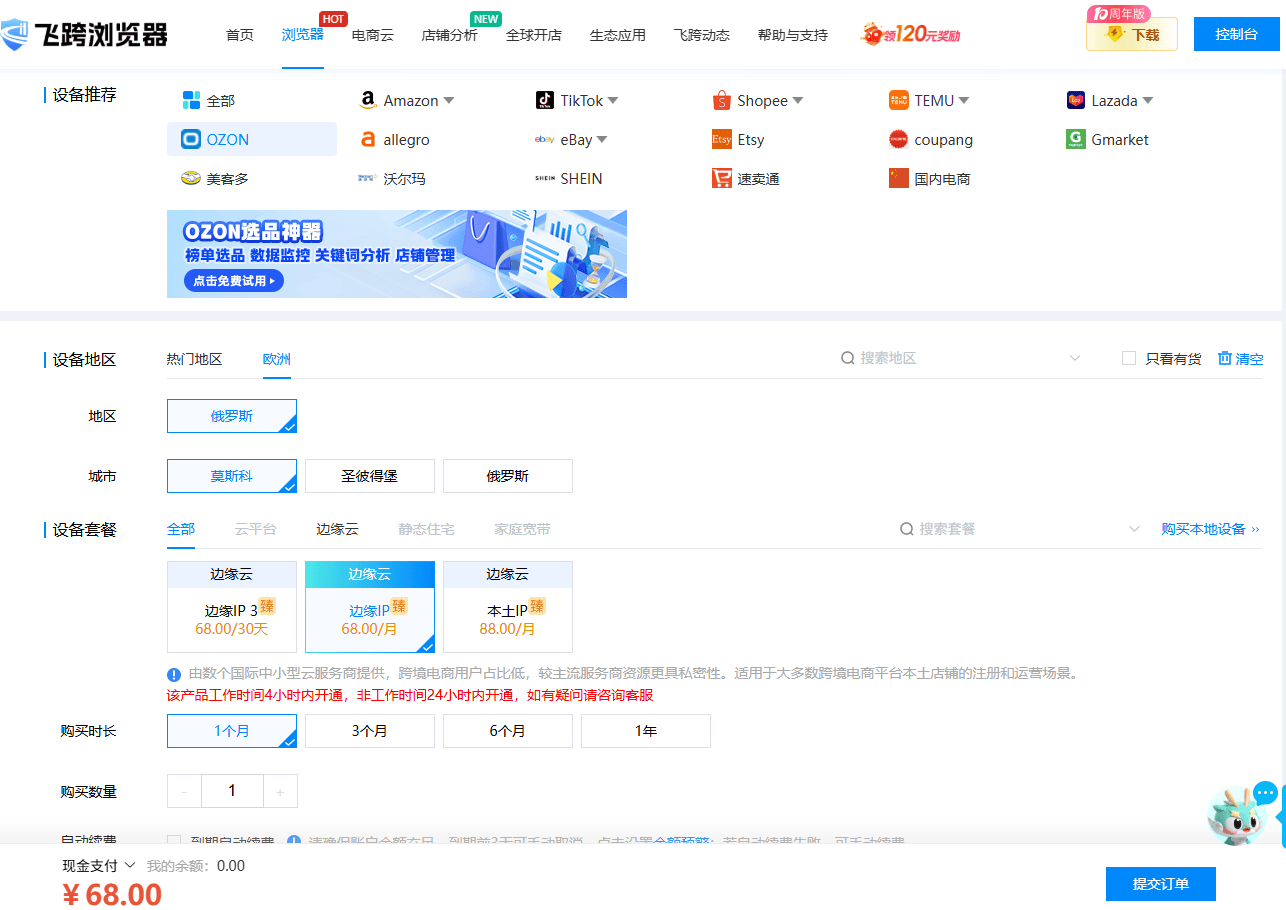Select the TEMU platform icon
Image resolution: width=1286 pixels, height=910 pixels.
pos(897,100)
